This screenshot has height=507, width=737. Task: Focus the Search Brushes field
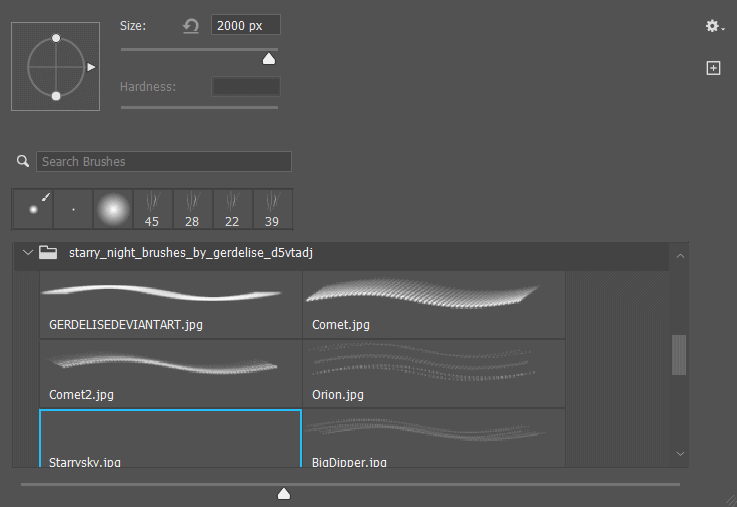point(164,162)
